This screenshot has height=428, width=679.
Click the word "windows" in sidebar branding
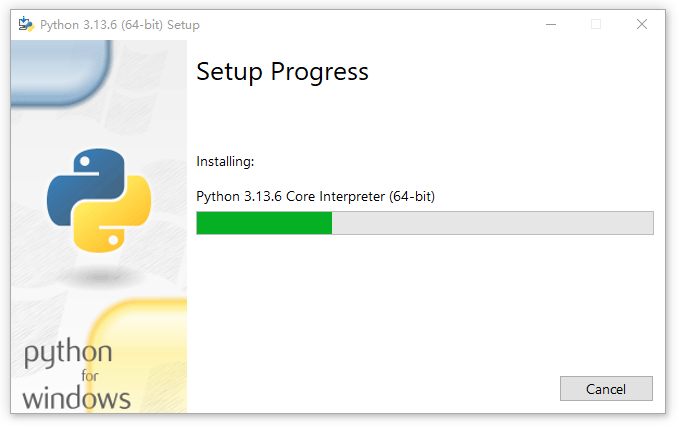76,398
